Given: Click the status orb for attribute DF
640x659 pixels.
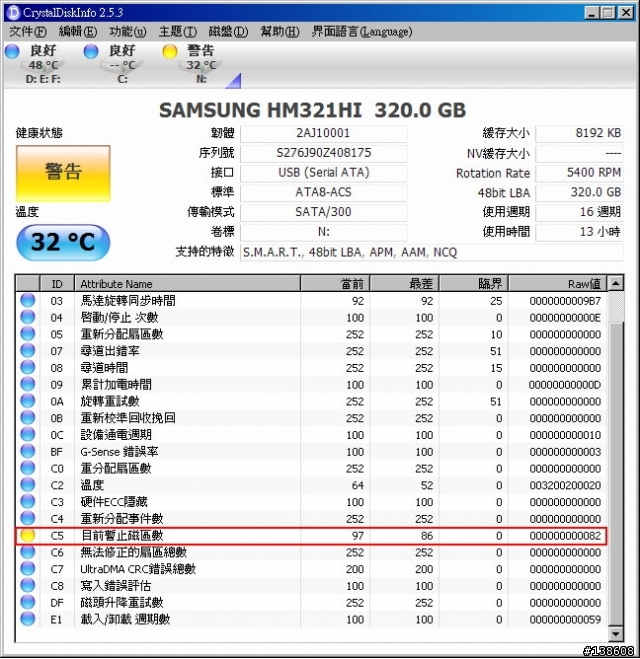Looking at the screenshot, I should pyautogui.click(x=28, y=603).
